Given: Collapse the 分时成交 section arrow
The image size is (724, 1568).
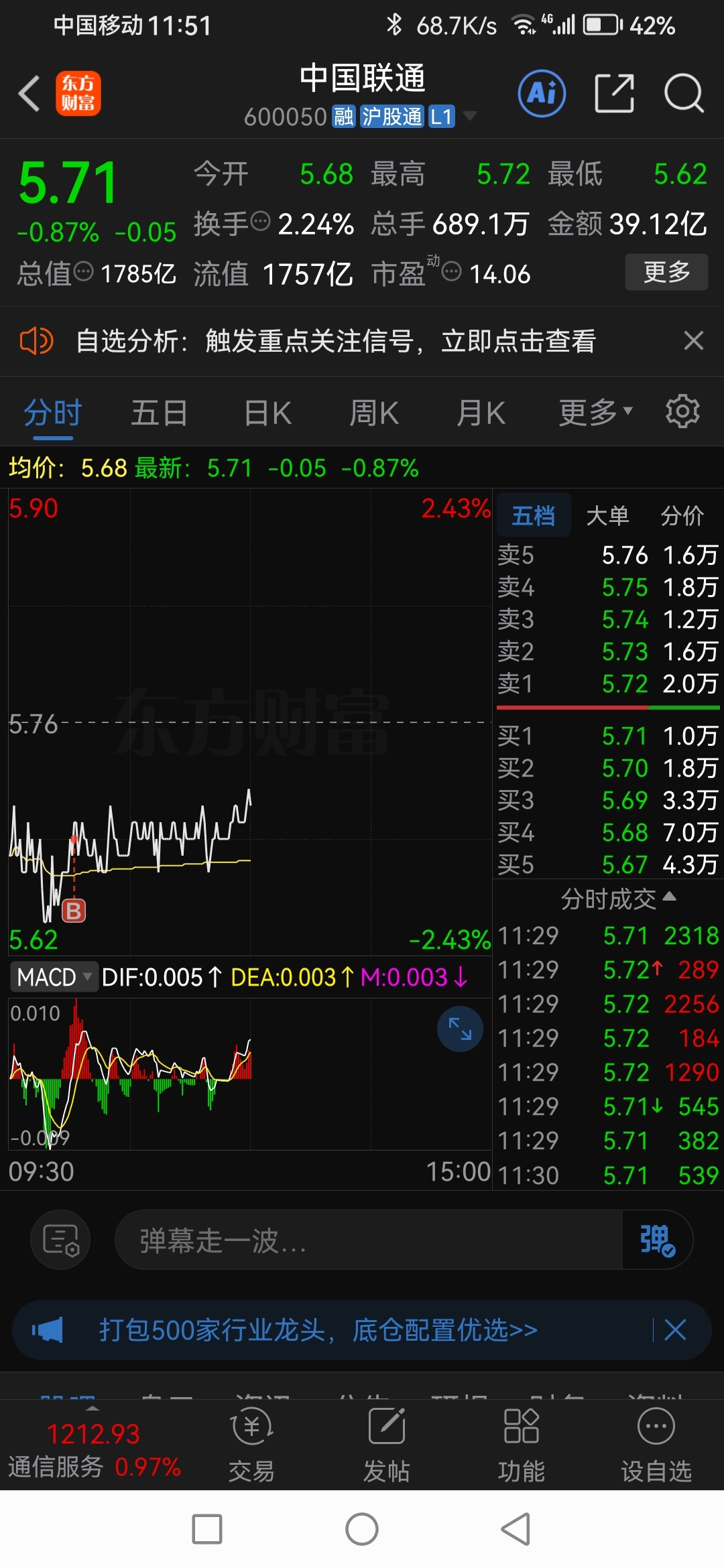Looking at the screenshot, I should pos(669,897).
